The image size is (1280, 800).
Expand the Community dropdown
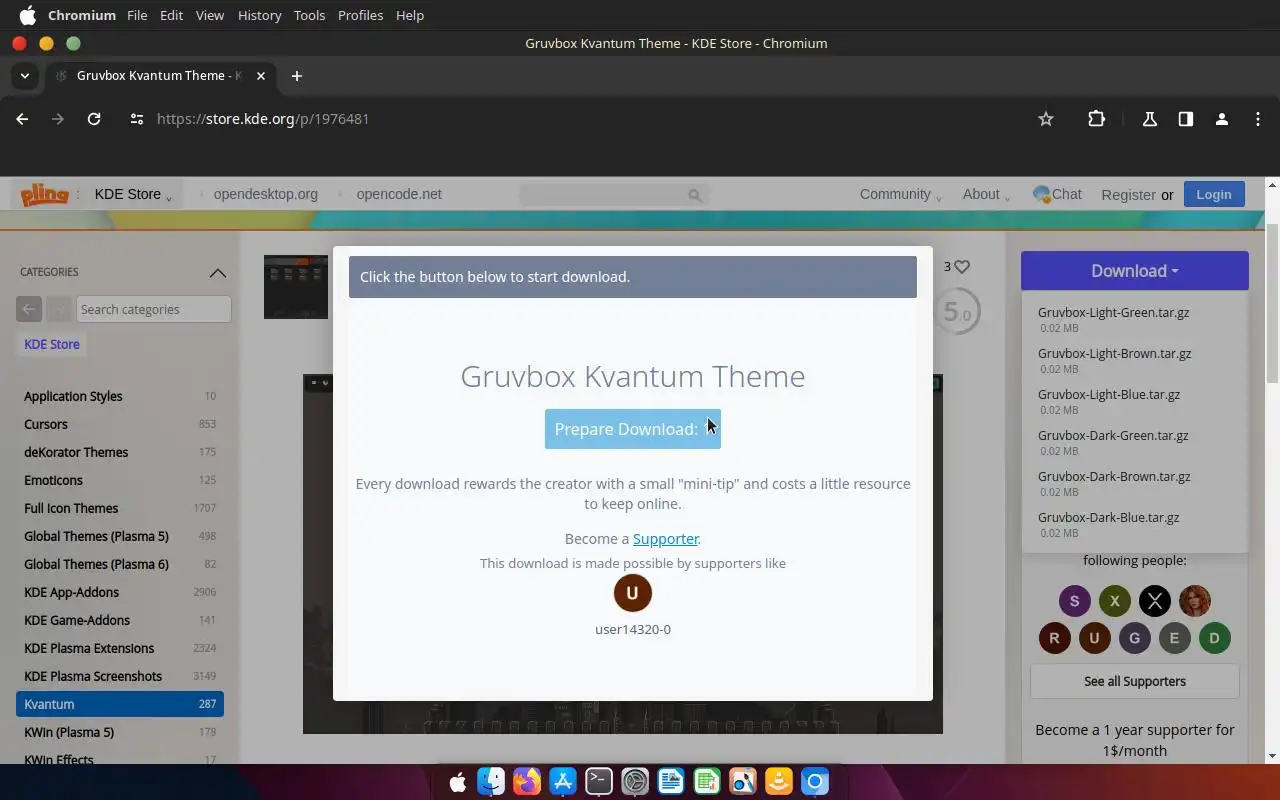[900, 195]
